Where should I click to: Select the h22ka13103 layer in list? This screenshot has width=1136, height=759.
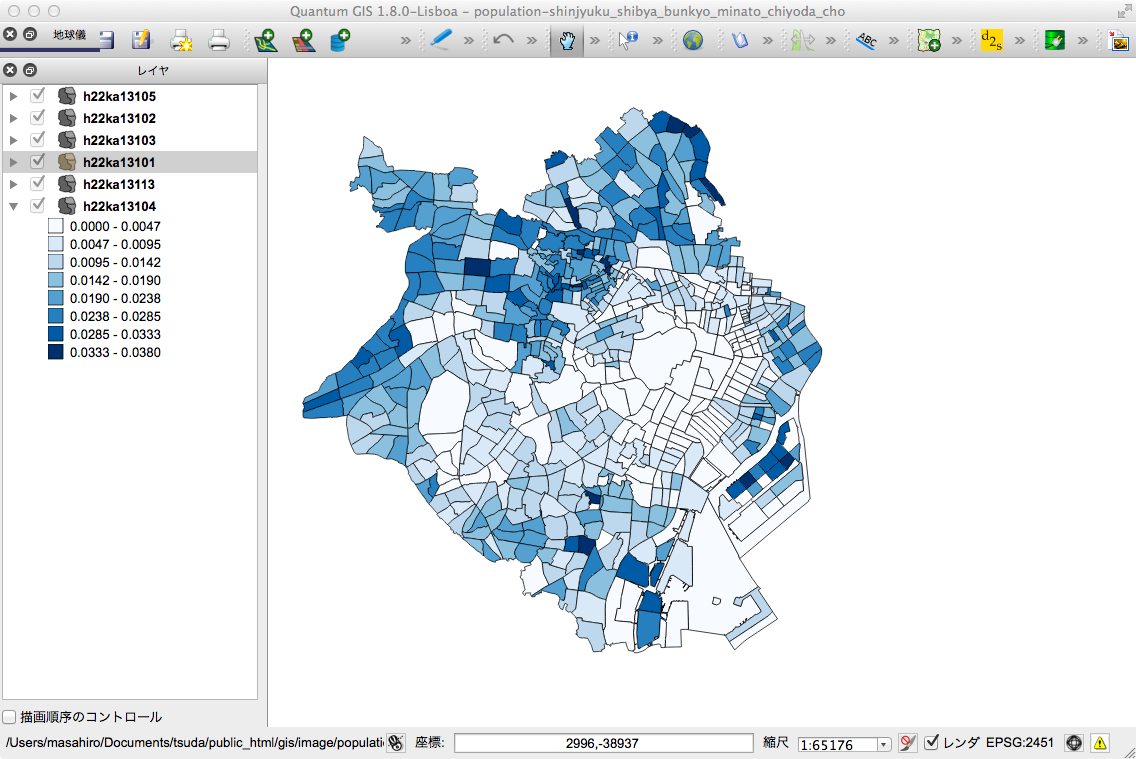click(118, 140)
